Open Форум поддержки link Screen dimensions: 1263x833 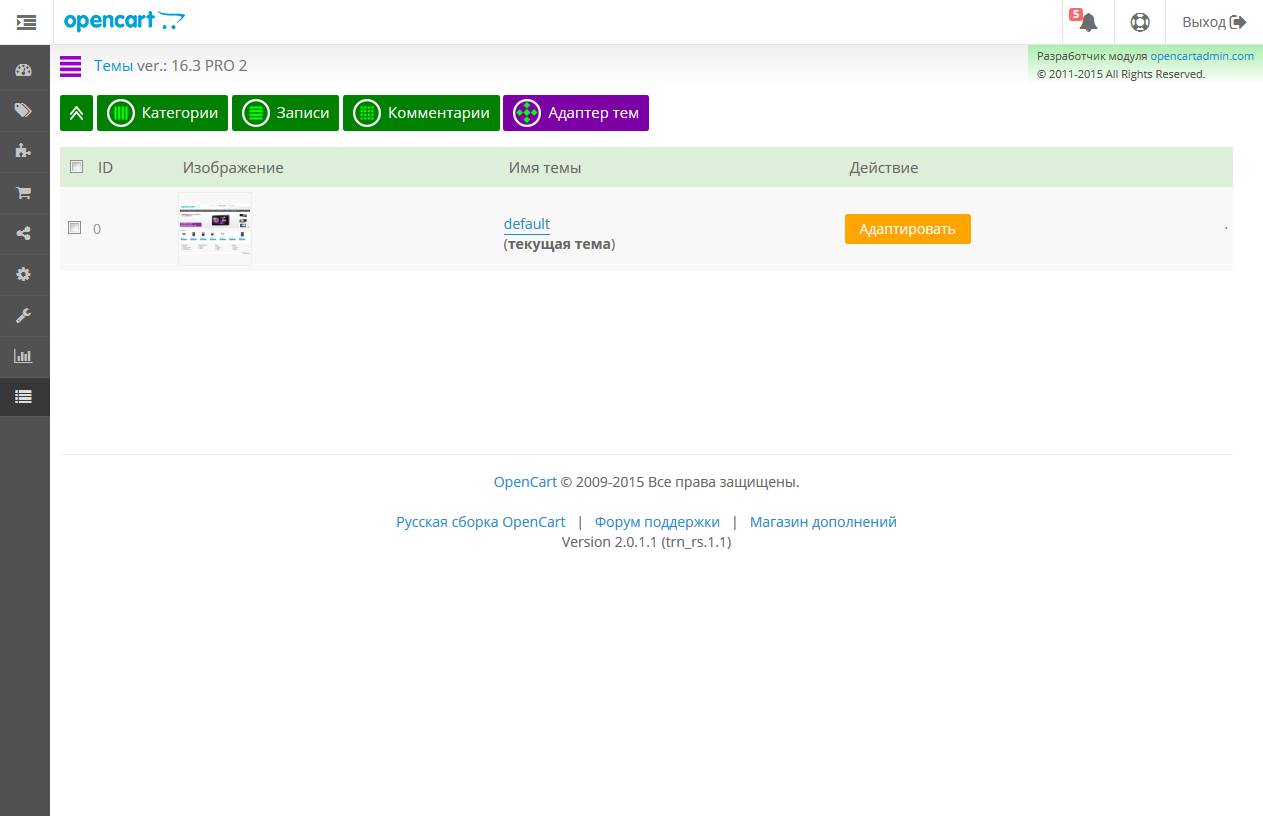(657, 522)
